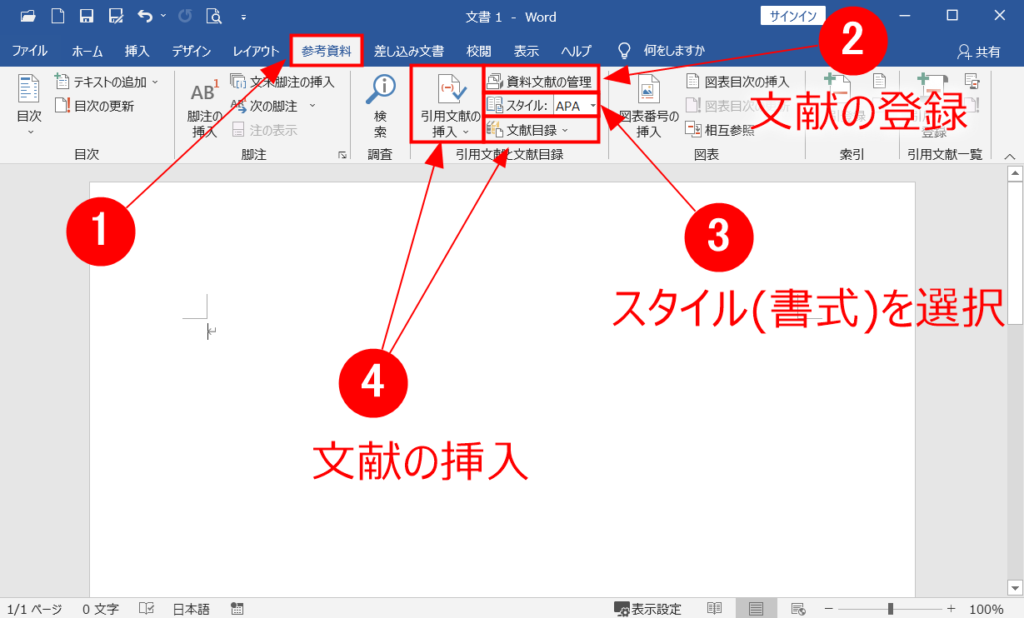Click the greyed redo icon
This screenshot has height=618, width=1024.
click(x=185, y=16)
